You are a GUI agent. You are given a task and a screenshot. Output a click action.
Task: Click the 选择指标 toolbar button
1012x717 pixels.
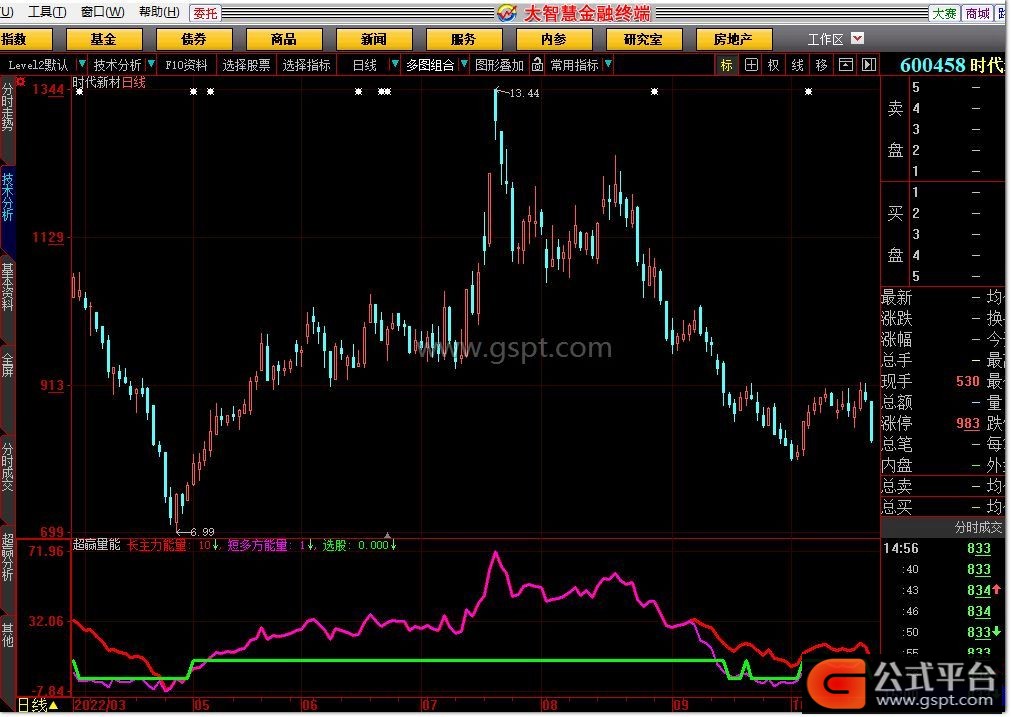point(307,65)
